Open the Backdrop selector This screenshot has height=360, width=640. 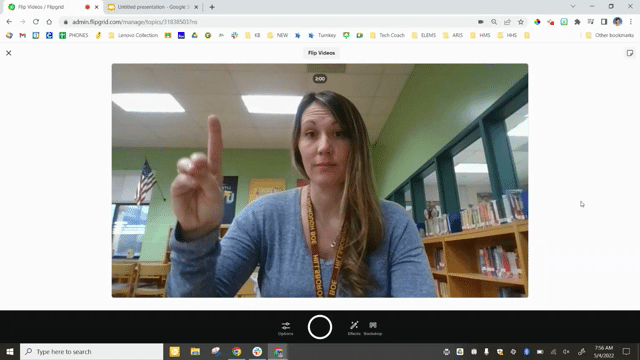373,328
